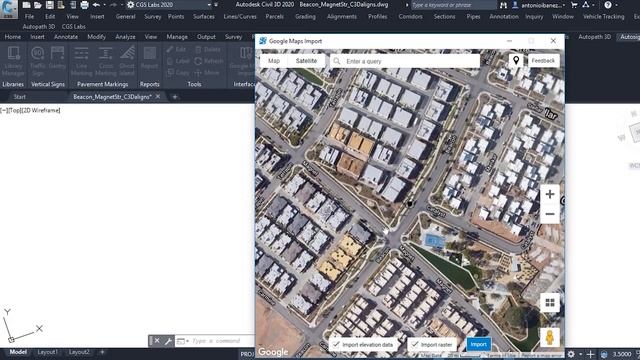Click the New drawing icon in quick access toolbar
Viewport: 640px width, 360px height.
click(x=26, y=5)
